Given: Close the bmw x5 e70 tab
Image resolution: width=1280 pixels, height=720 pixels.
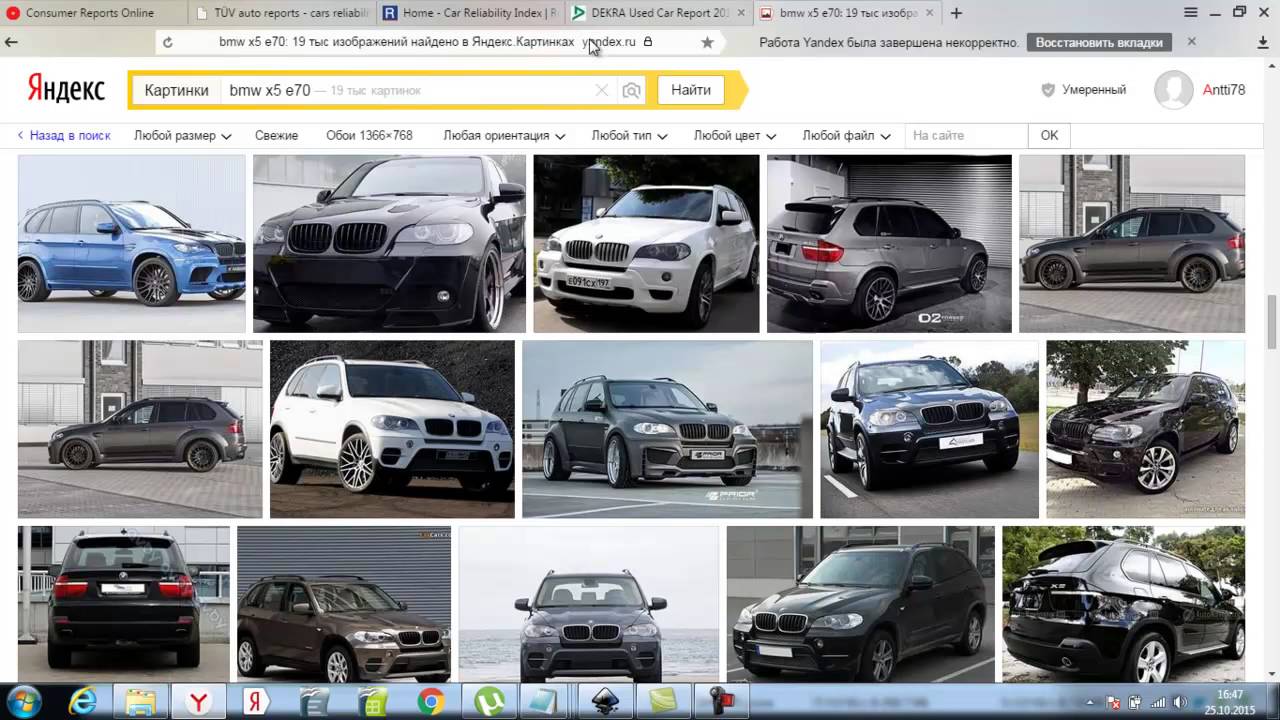Looking at the screenshot, I should click(929, 13).
